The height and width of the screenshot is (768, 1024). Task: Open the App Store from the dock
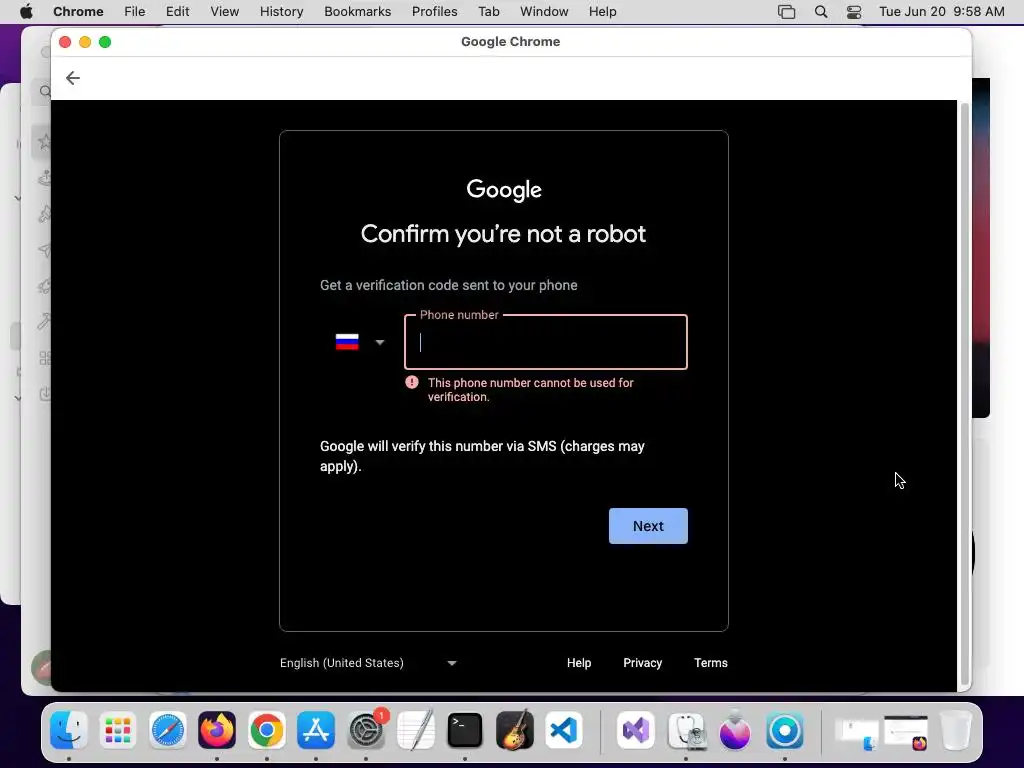[x=316, y=729]
